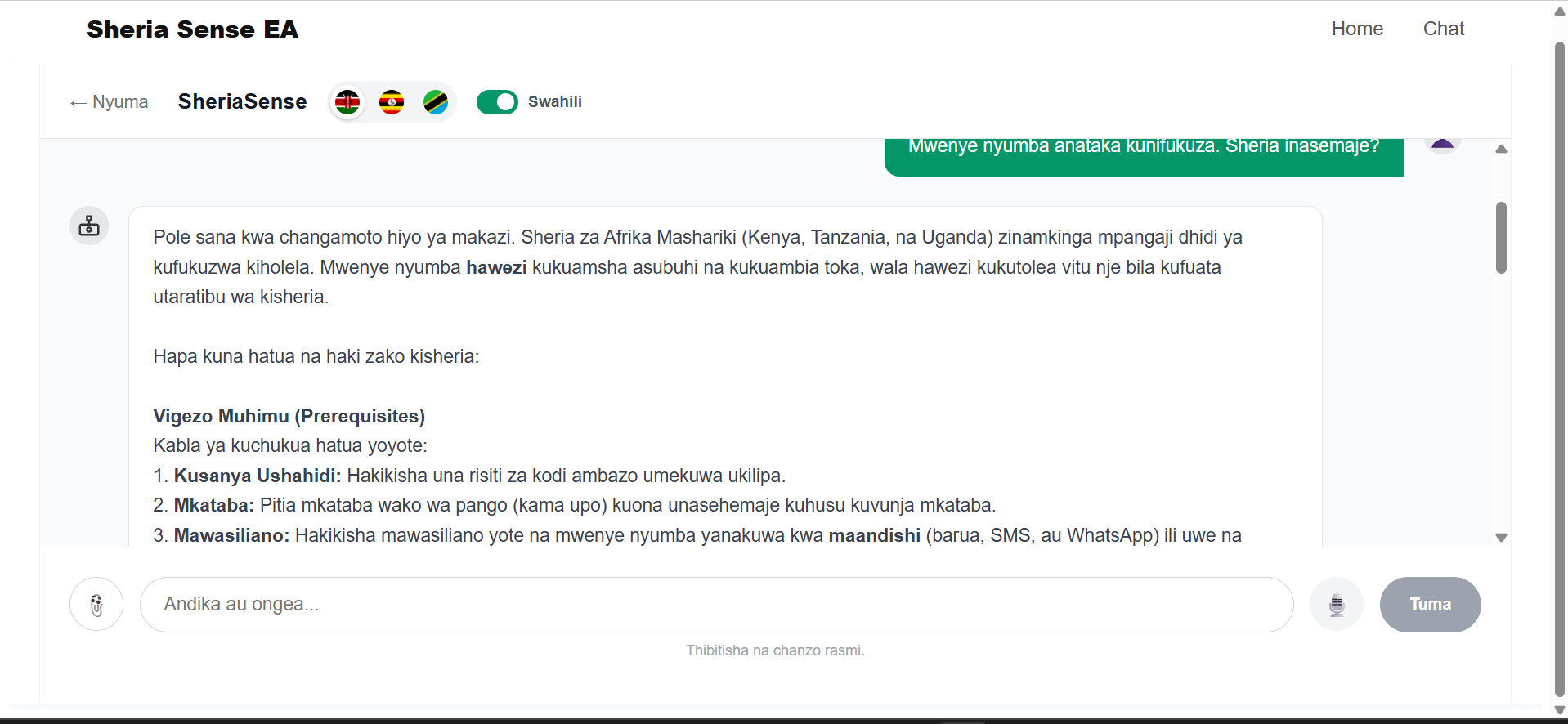
Task: Click the Tuma send button
Action: (1430, 605)
